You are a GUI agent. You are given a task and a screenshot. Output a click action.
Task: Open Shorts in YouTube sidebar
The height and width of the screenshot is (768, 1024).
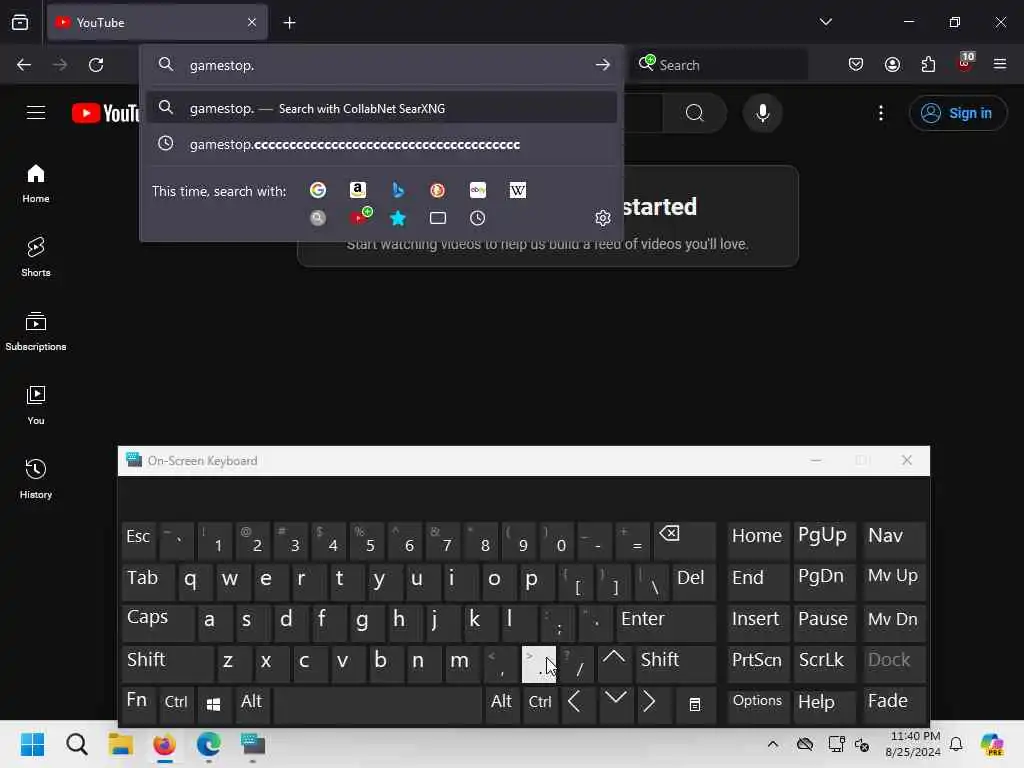click(36, 257)
